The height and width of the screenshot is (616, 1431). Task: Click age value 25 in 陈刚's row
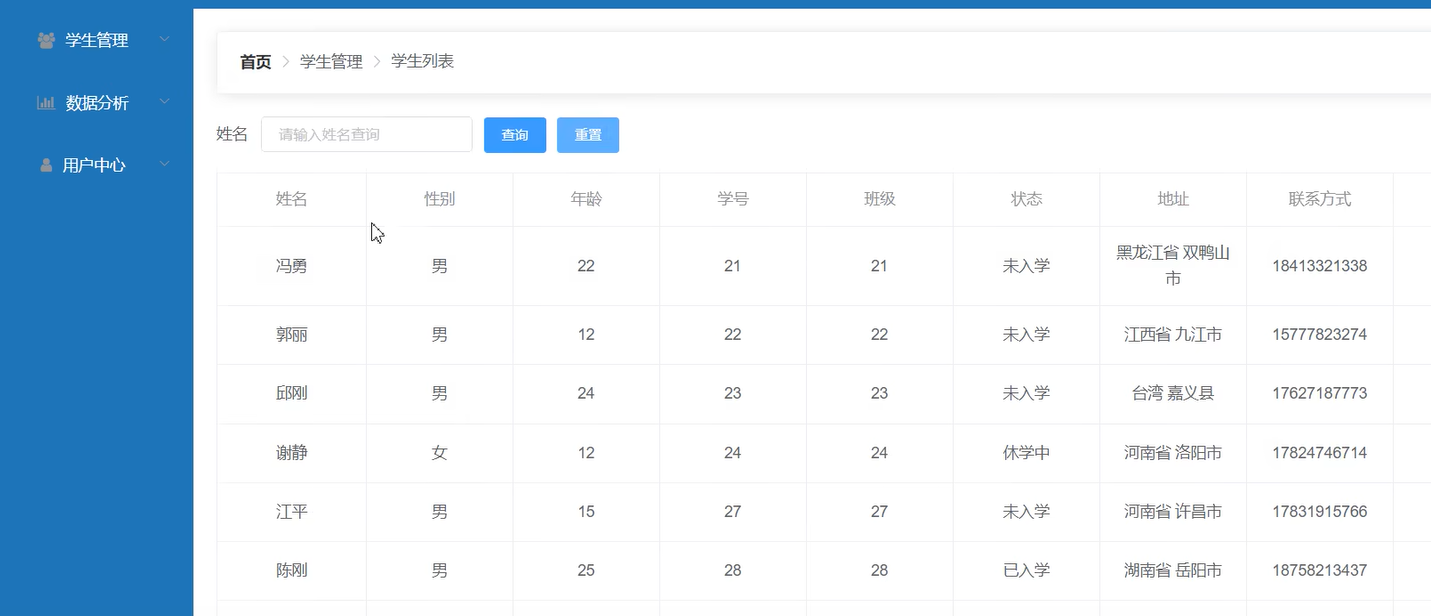[586, 570]
